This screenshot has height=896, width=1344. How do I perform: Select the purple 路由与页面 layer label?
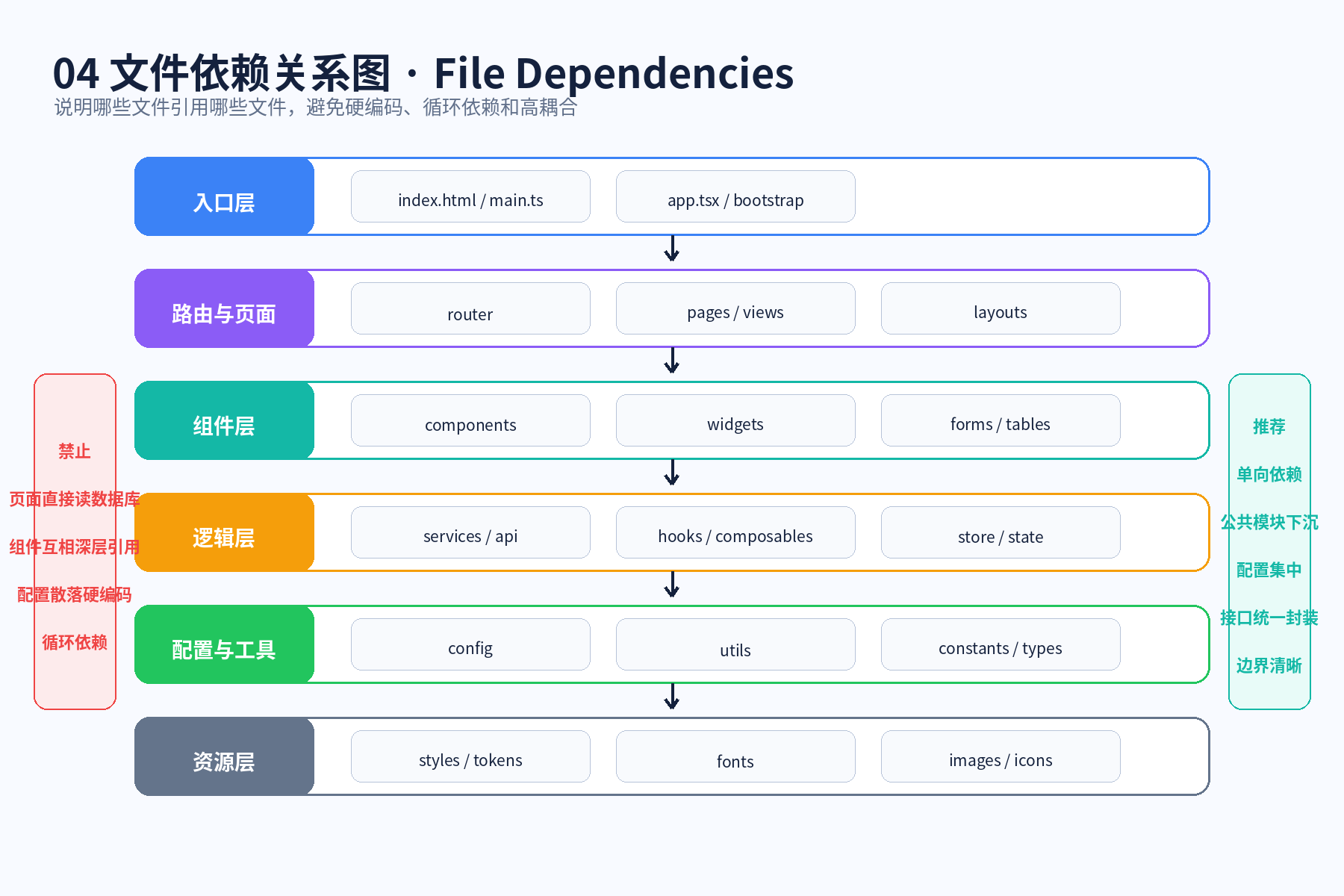[x=224, y=308]
